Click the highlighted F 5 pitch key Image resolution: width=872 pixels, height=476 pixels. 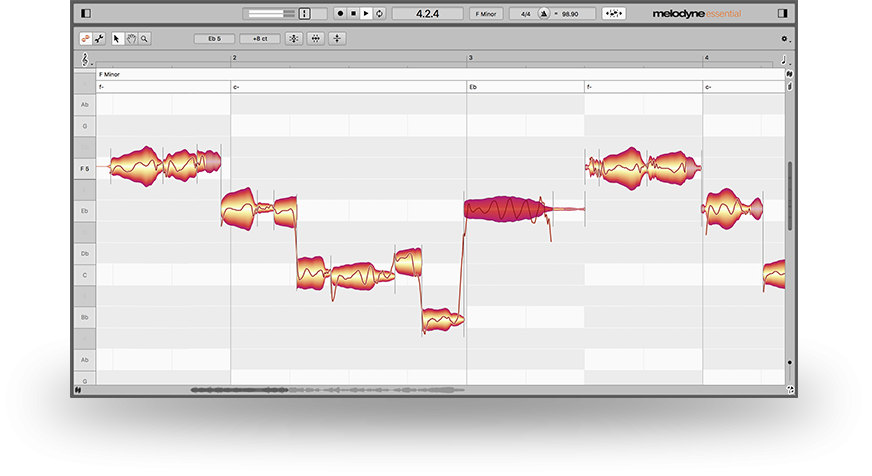85,168
